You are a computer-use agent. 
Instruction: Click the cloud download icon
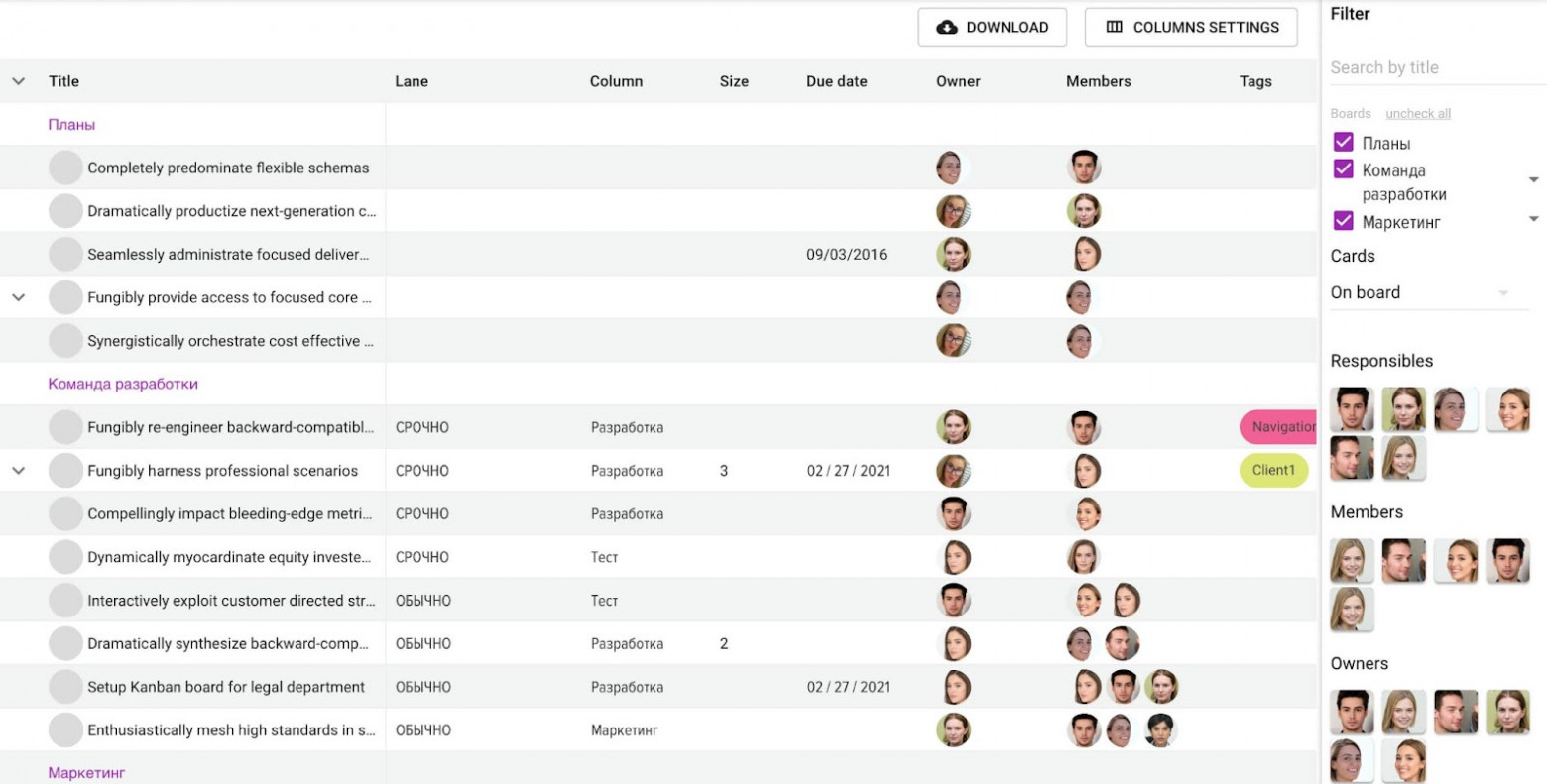point(947,28)
